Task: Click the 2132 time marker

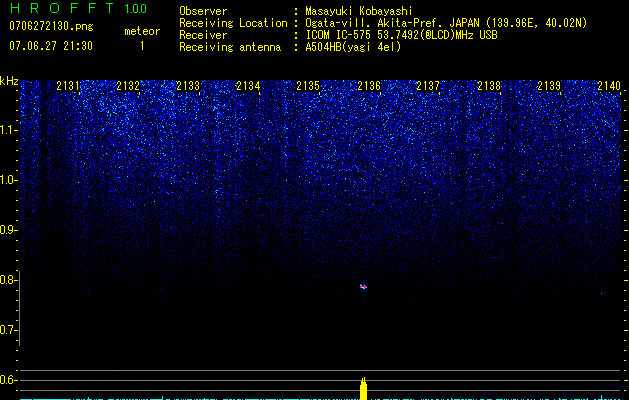Action: pos(128,86)
